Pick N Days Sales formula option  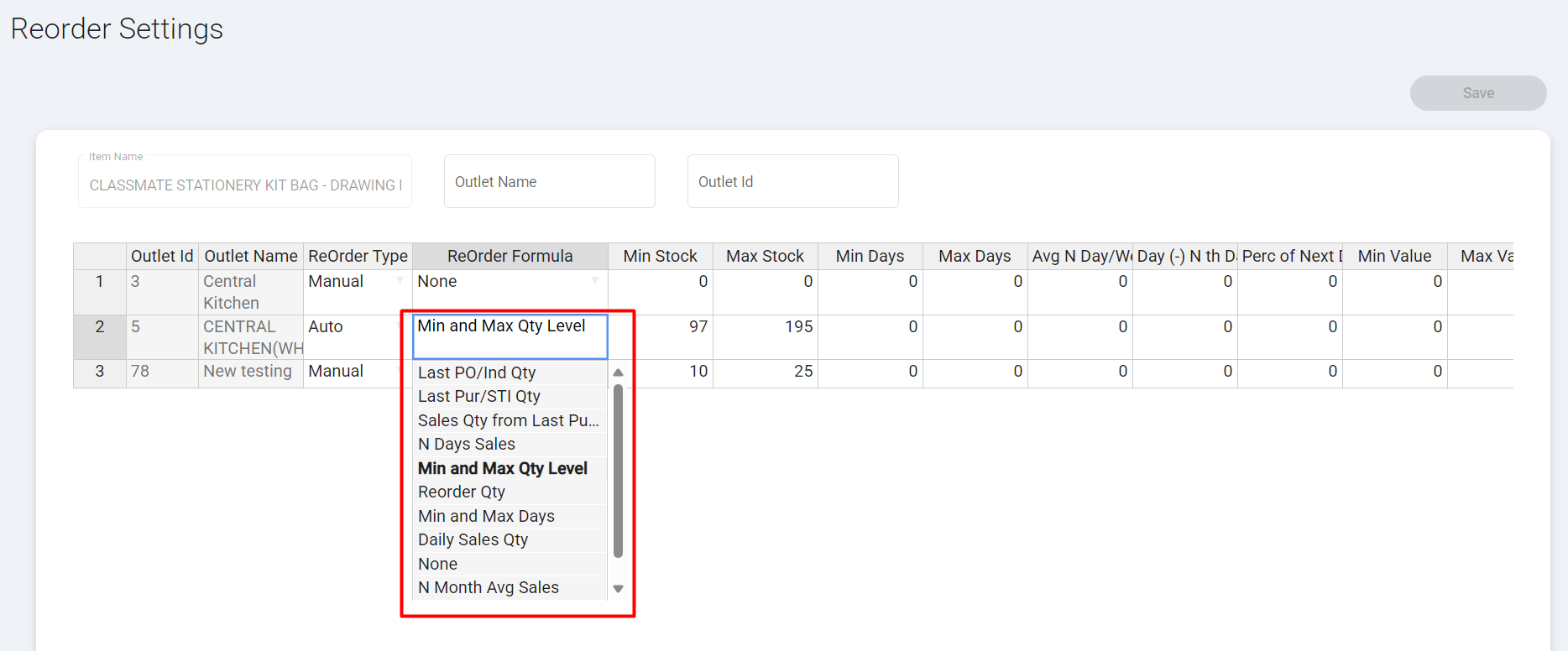(467, 444)
